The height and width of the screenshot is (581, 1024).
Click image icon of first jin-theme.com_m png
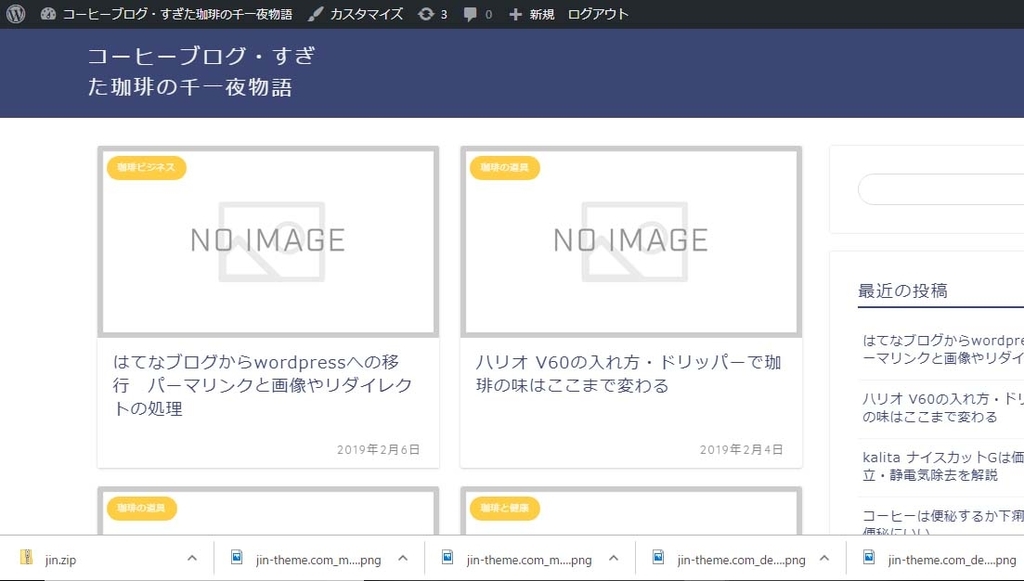pos(236,557)
